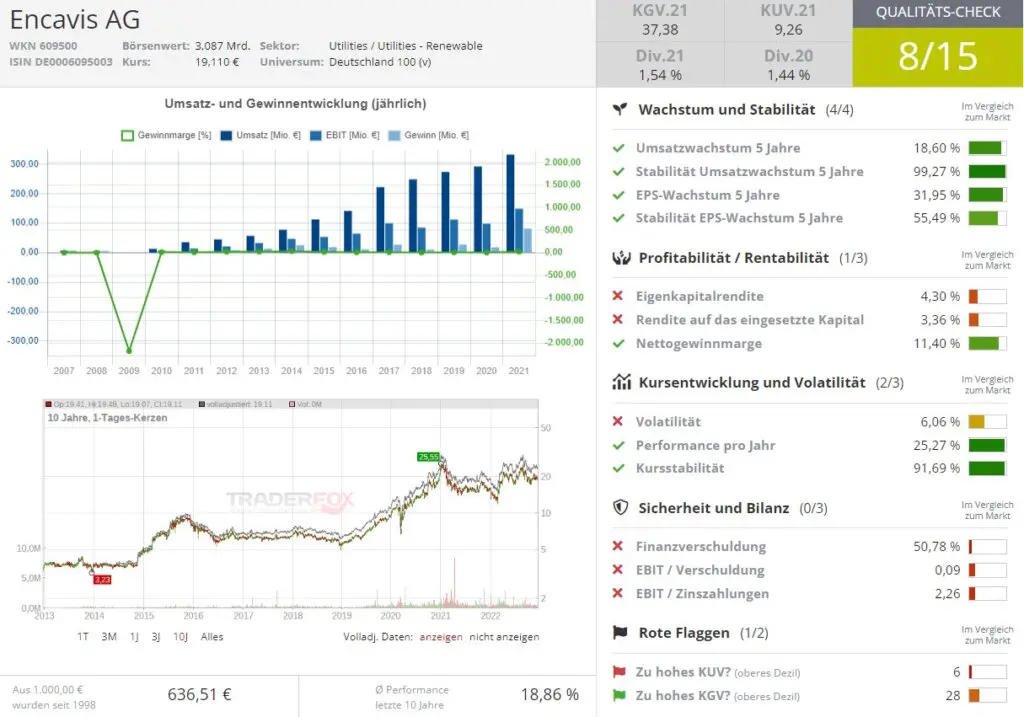
Task: Hide adjusted data via nicht anzeigen
Action: tap(504, 637)
